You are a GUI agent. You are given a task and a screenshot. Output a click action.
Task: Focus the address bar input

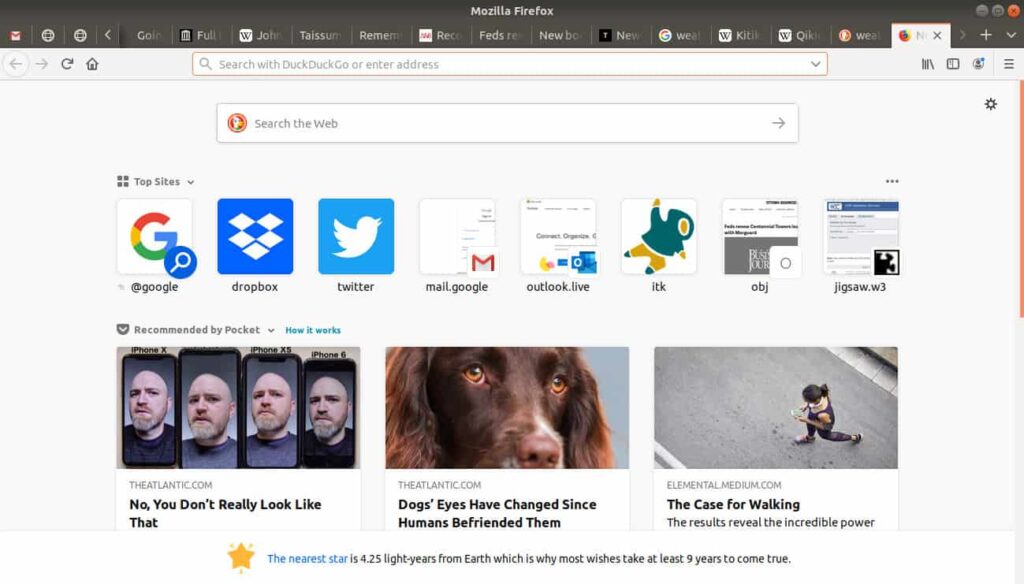tap(509, 64)
